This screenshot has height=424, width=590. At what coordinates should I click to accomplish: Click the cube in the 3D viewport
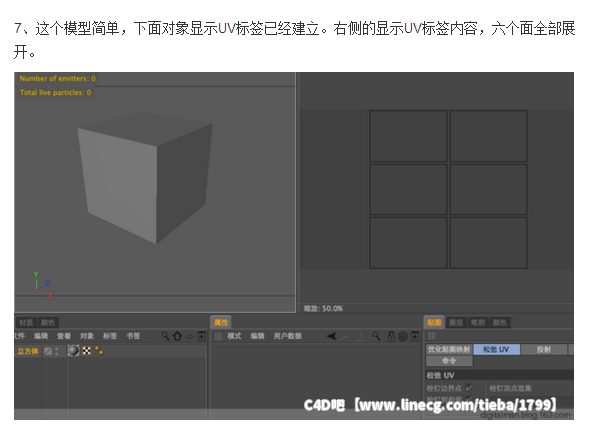145,177
